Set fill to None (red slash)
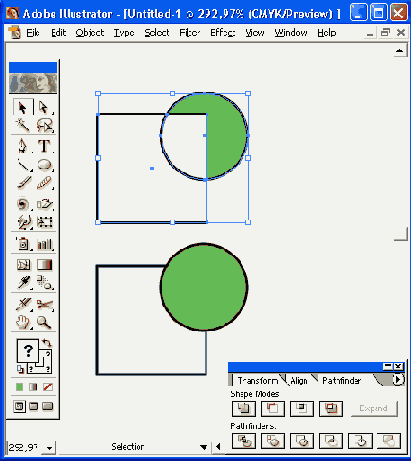 [48, 387]
